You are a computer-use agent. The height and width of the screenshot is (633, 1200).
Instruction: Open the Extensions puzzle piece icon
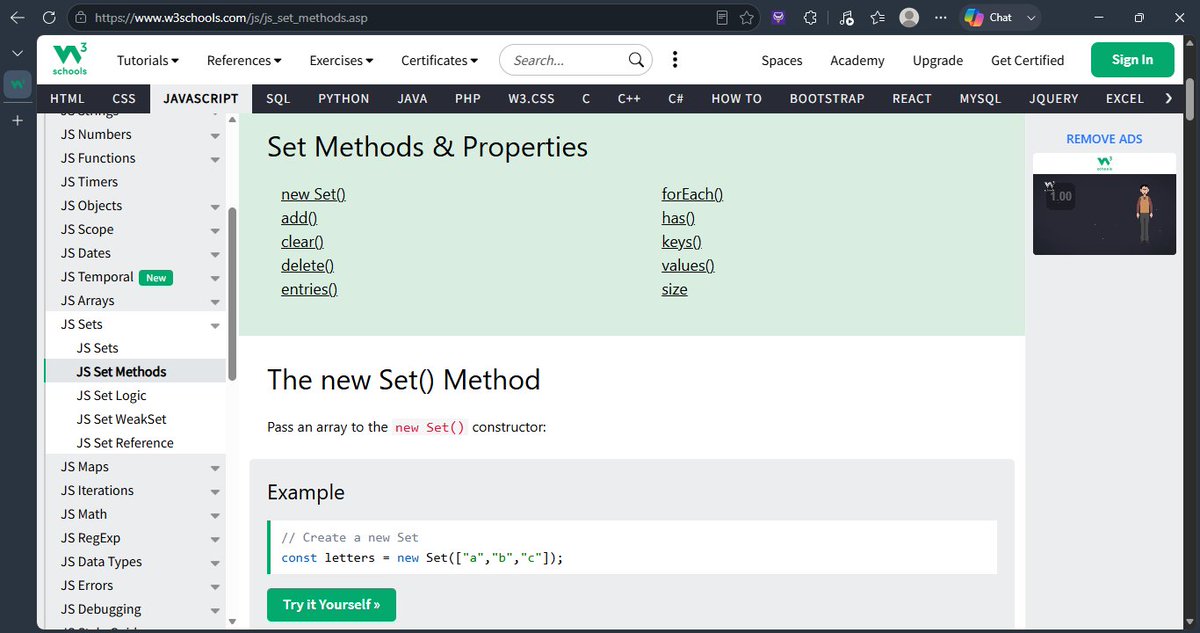[811, 18]
